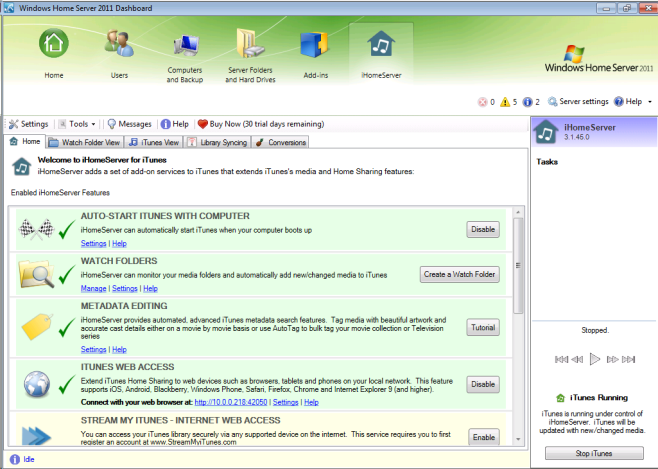Screen dimensions: 658x469
Task: Switch to iTunes View tab
Action: click(x=154, y=143)
